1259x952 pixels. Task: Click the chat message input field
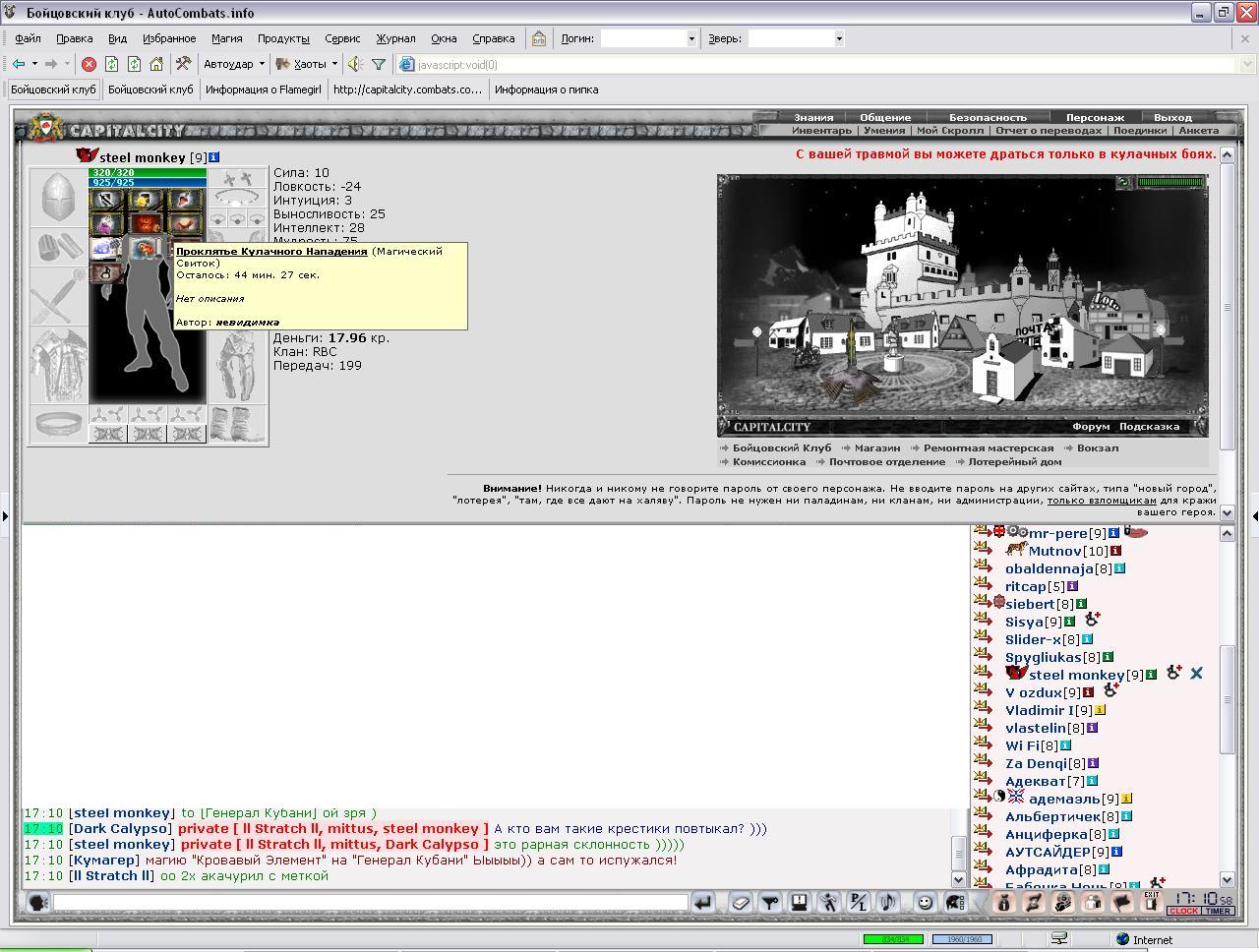(370, 902)
